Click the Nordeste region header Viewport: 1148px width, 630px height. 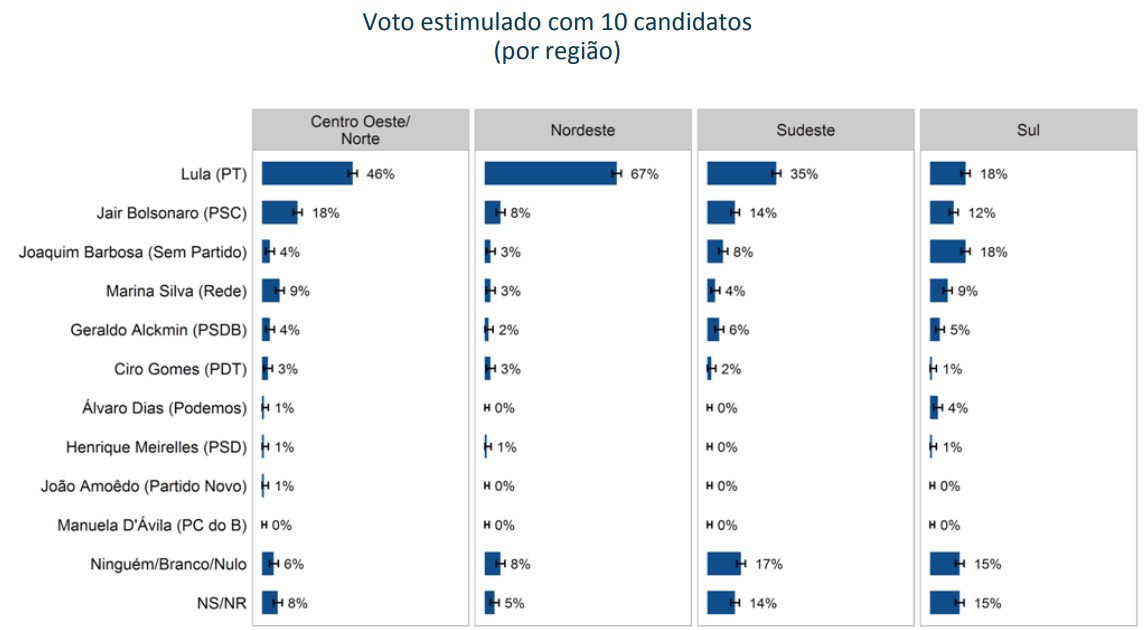tap(582, 130)
